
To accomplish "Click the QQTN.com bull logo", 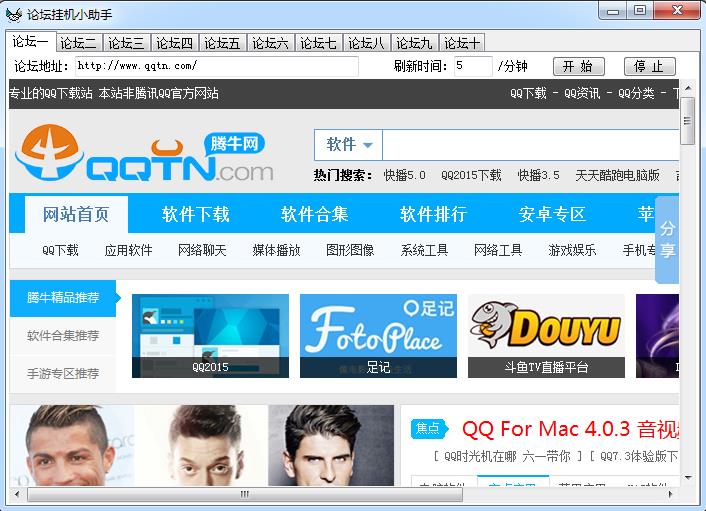I will (144, 158).
